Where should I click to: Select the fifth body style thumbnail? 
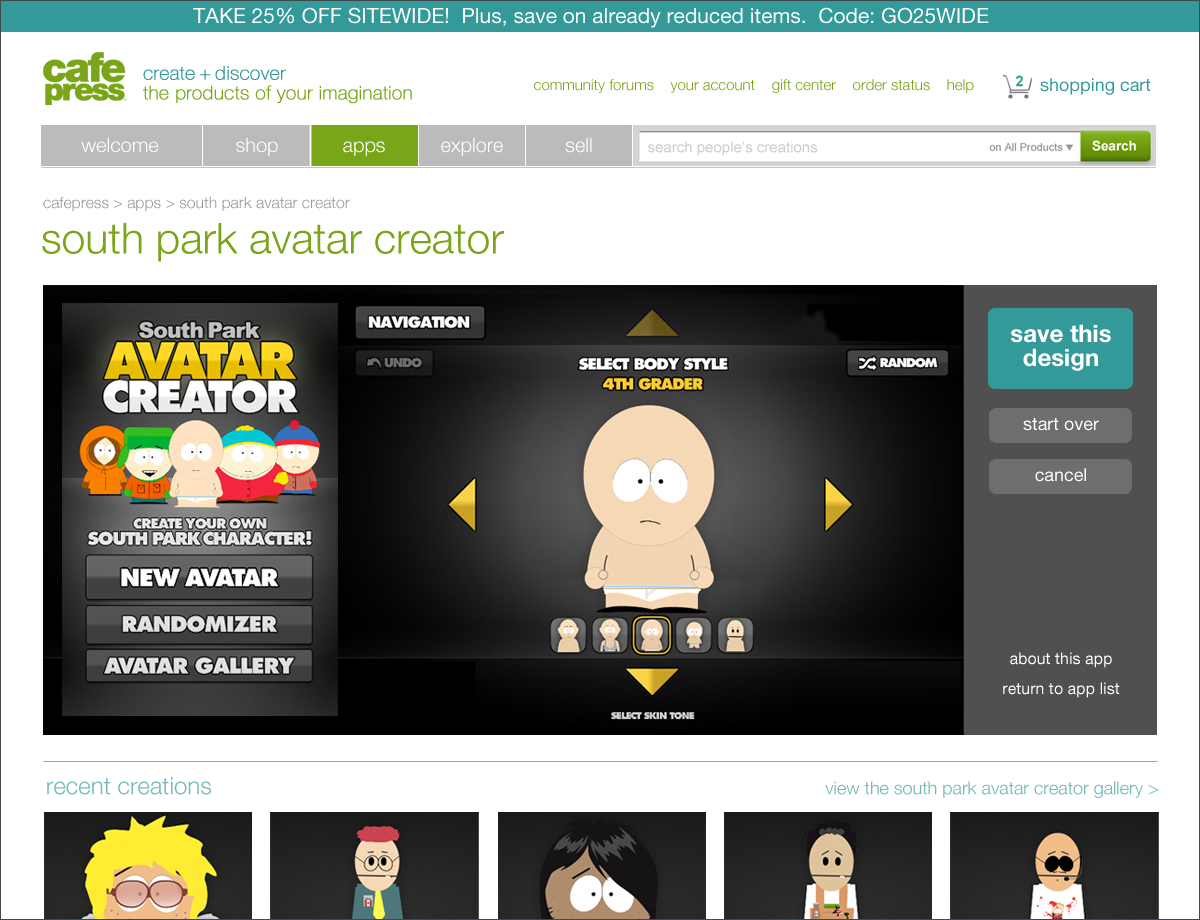pos(735,635)
